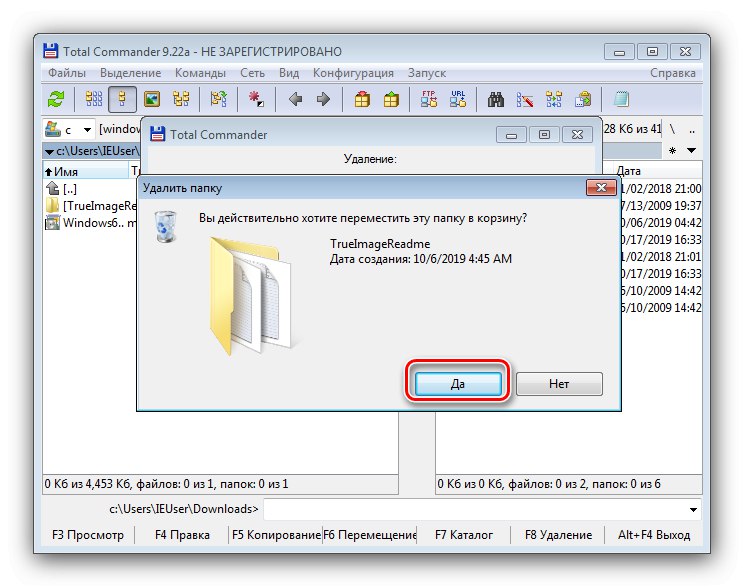Click F7 Каталог button
This screenshot has height=587, width=744.
464,535
